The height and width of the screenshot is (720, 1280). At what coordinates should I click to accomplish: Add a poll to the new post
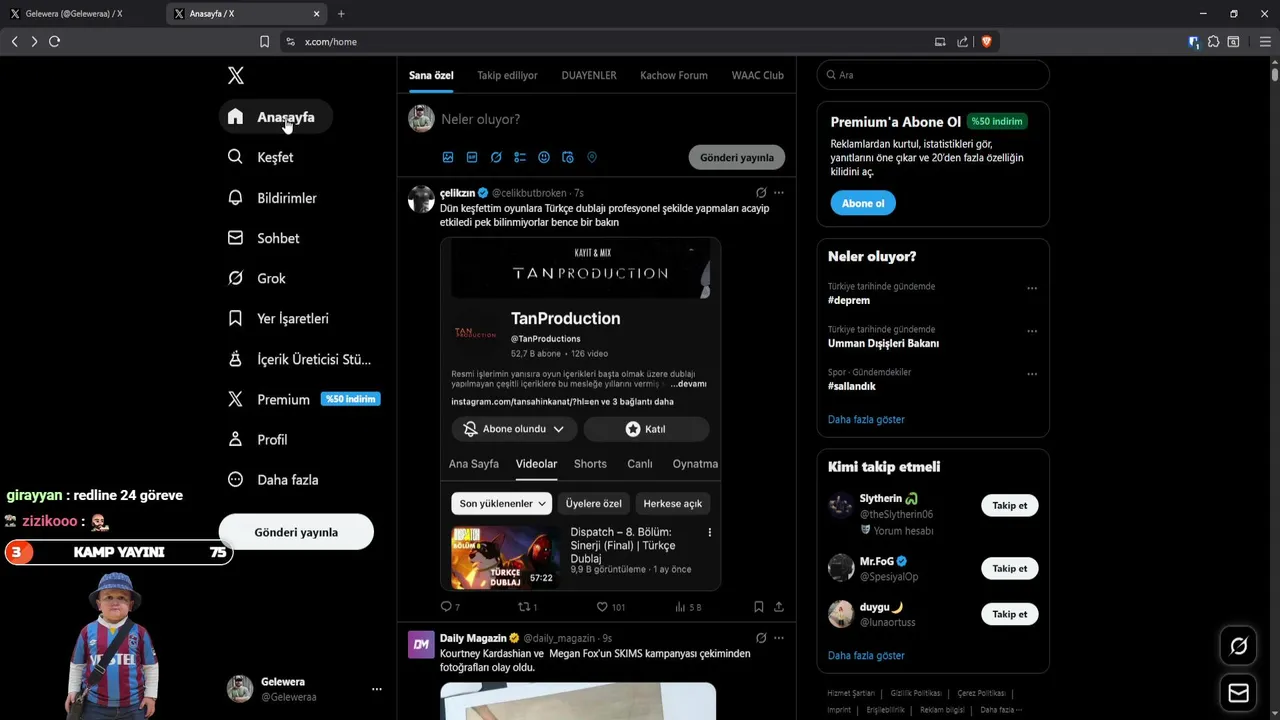coord(520,157)
